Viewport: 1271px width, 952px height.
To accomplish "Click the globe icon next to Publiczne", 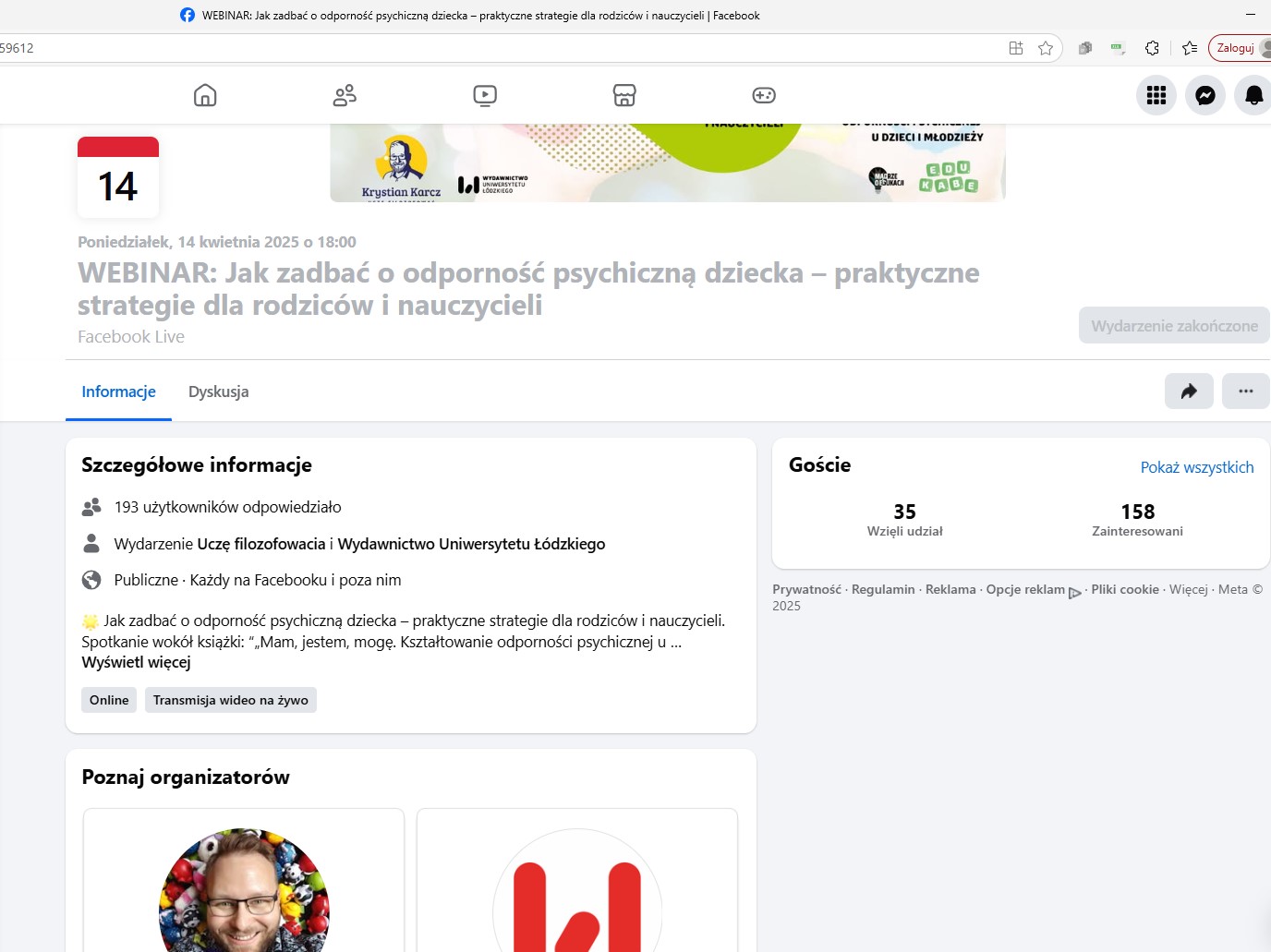I will click(91, 580).
